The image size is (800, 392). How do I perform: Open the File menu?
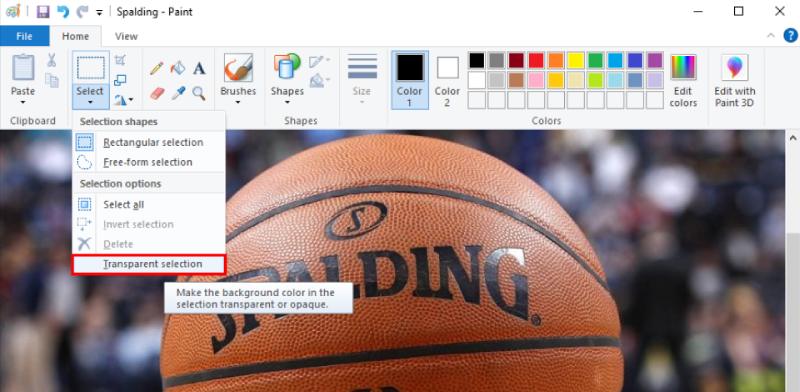click(x=24, y=36)
